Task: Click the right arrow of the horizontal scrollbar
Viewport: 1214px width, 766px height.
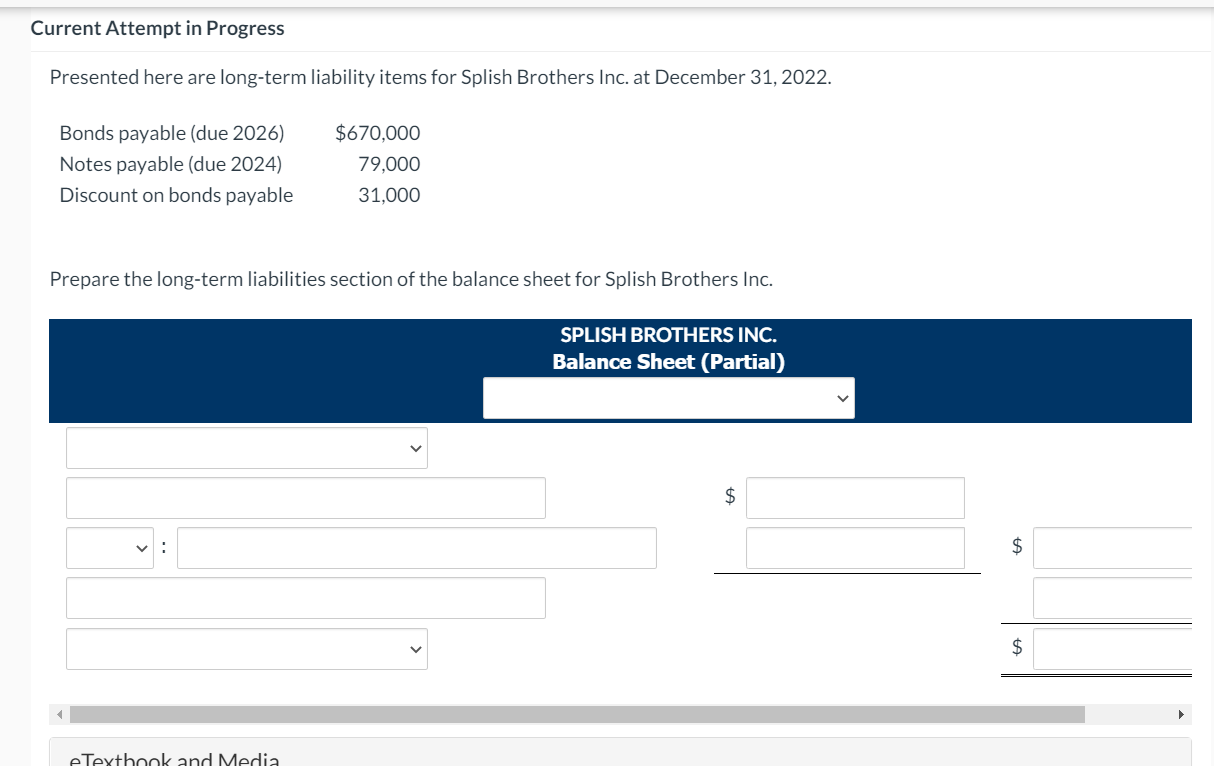Action: (1180, 714)
